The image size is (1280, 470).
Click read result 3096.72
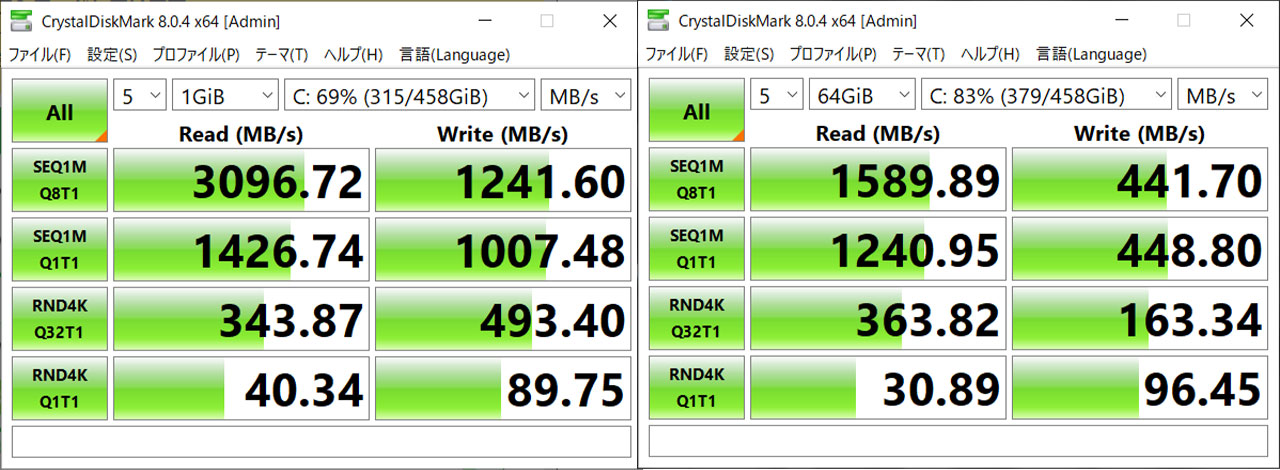tap(241, 180)
